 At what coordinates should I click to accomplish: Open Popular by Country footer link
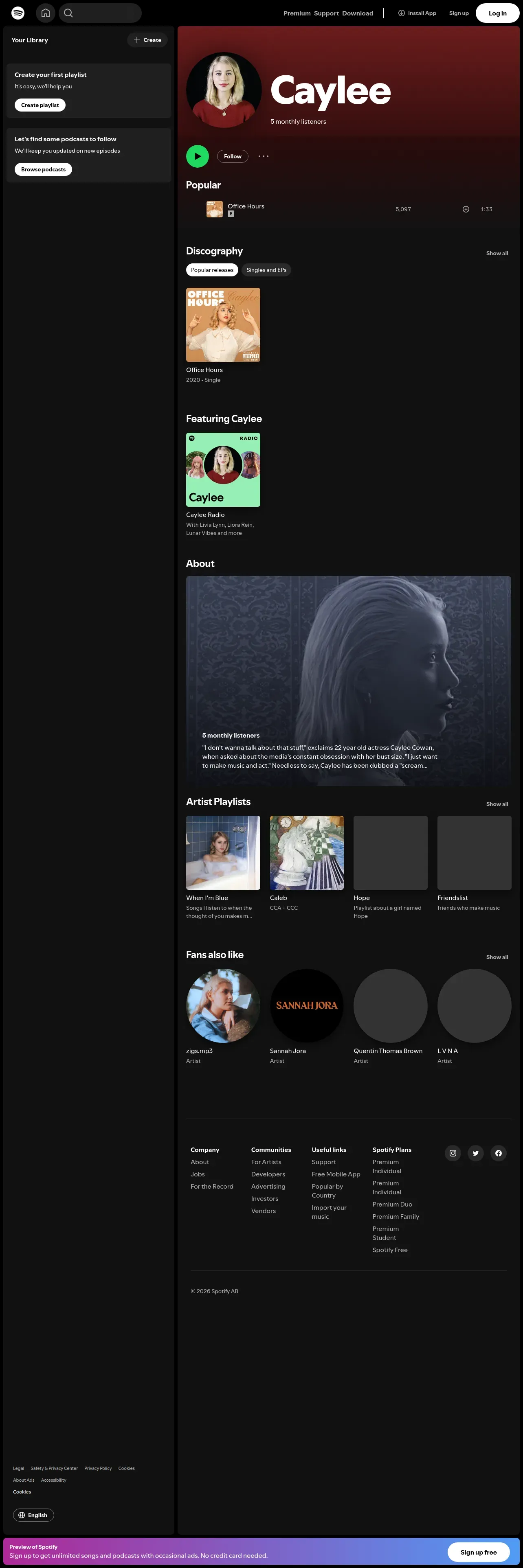click(x=327, y=1191)
